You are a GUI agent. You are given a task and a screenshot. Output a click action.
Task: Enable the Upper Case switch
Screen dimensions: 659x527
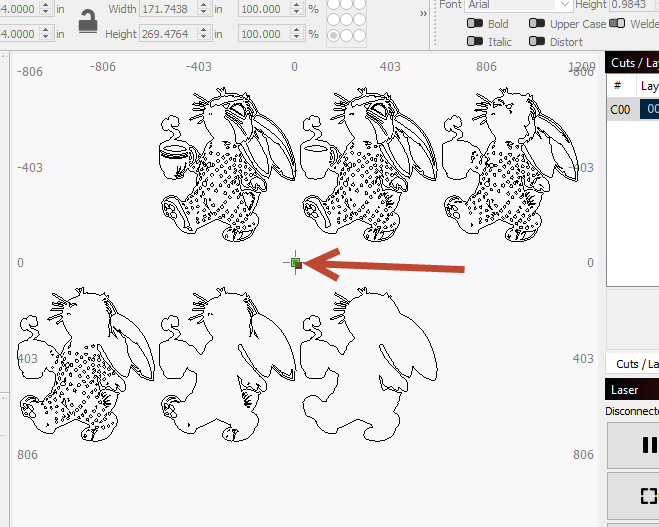tap(537, 24)
